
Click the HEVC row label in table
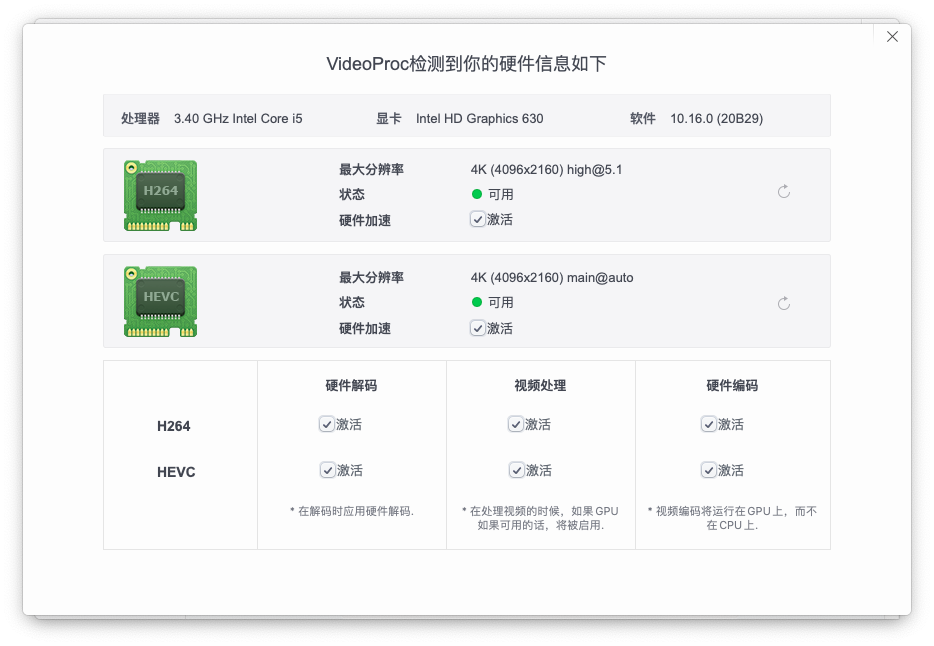176,472
